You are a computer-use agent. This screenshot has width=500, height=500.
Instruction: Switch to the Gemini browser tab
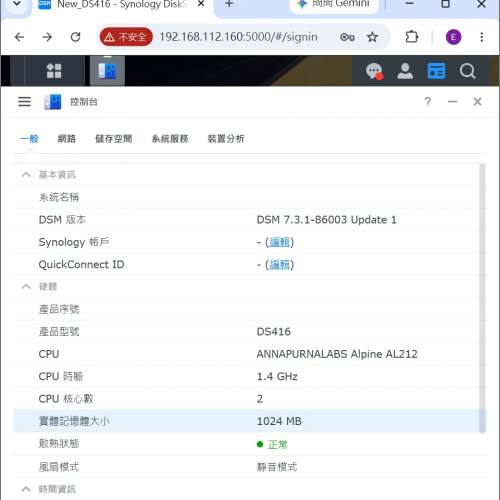pos(334,5)
